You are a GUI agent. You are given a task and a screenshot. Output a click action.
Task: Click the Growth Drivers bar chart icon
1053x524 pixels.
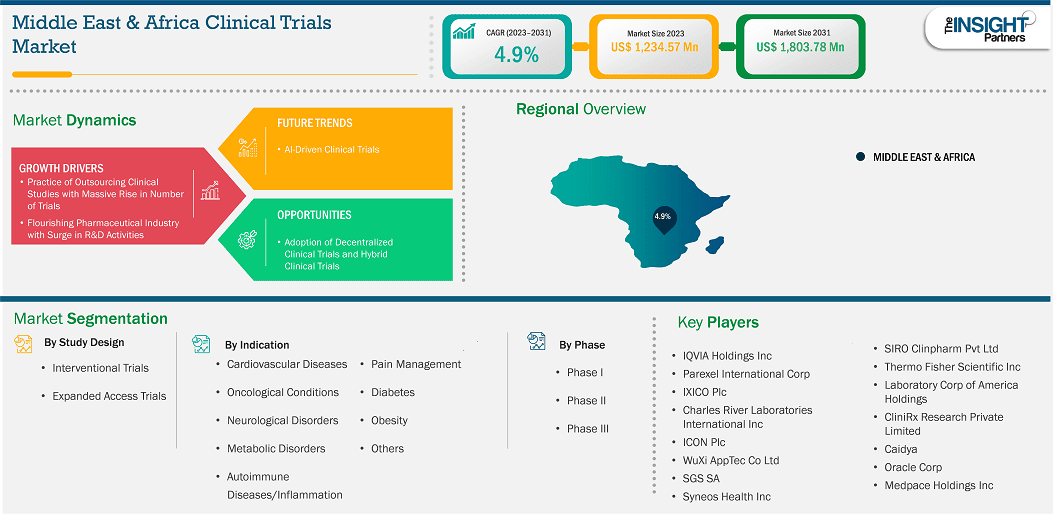point(210,191)
